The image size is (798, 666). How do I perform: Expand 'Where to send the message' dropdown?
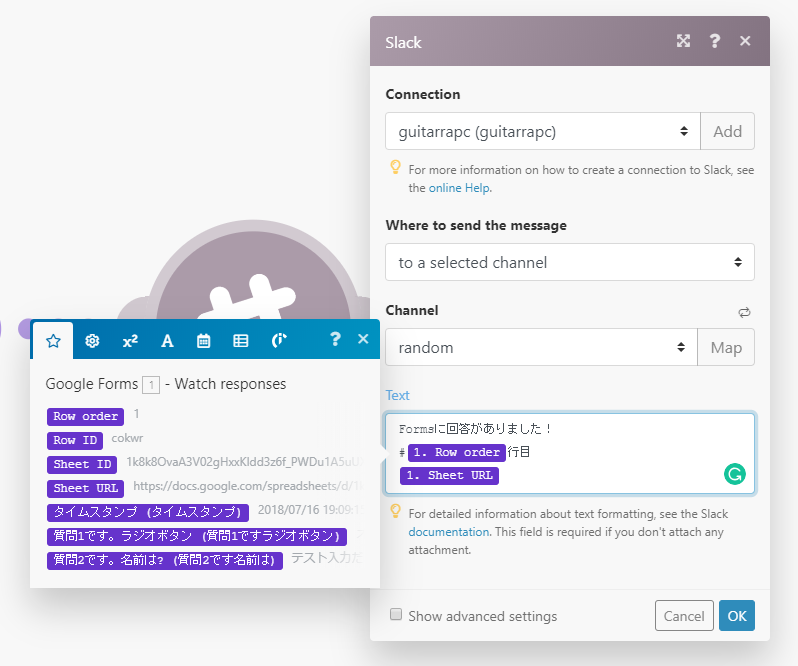[569, 262]
